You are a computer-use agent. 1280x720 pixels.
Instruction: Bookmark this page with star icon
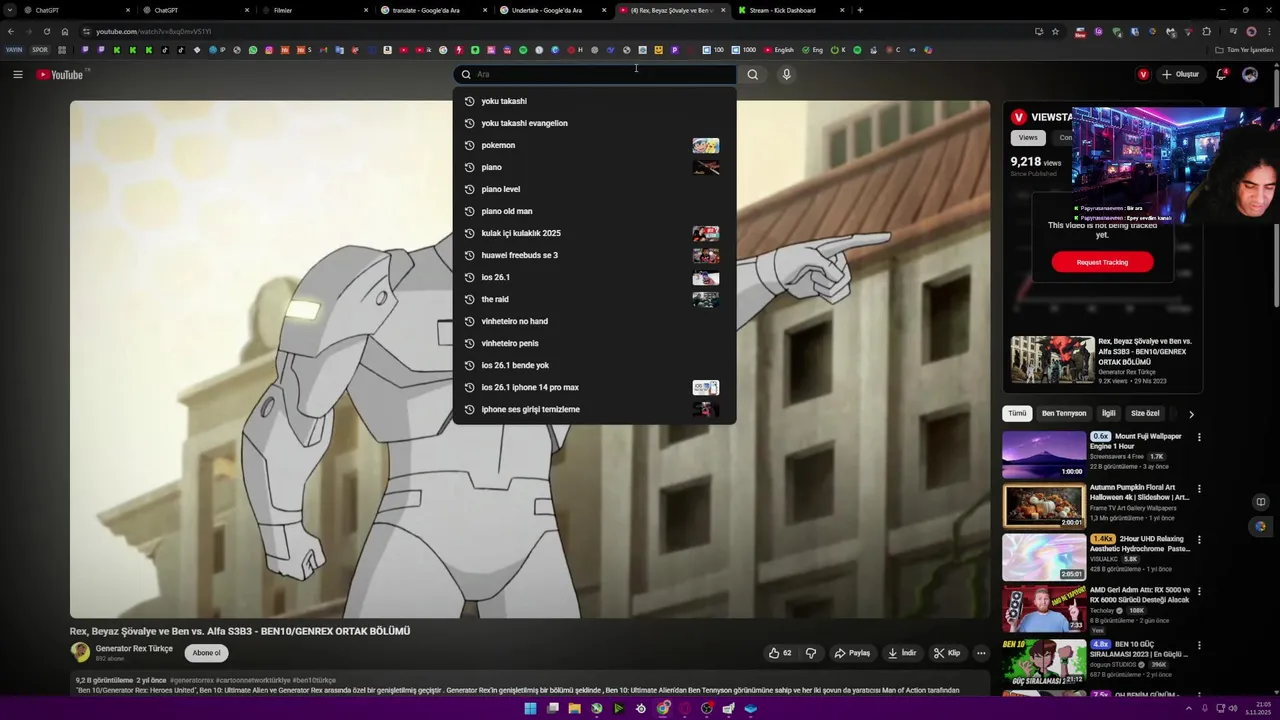[x=1055, y=31]
